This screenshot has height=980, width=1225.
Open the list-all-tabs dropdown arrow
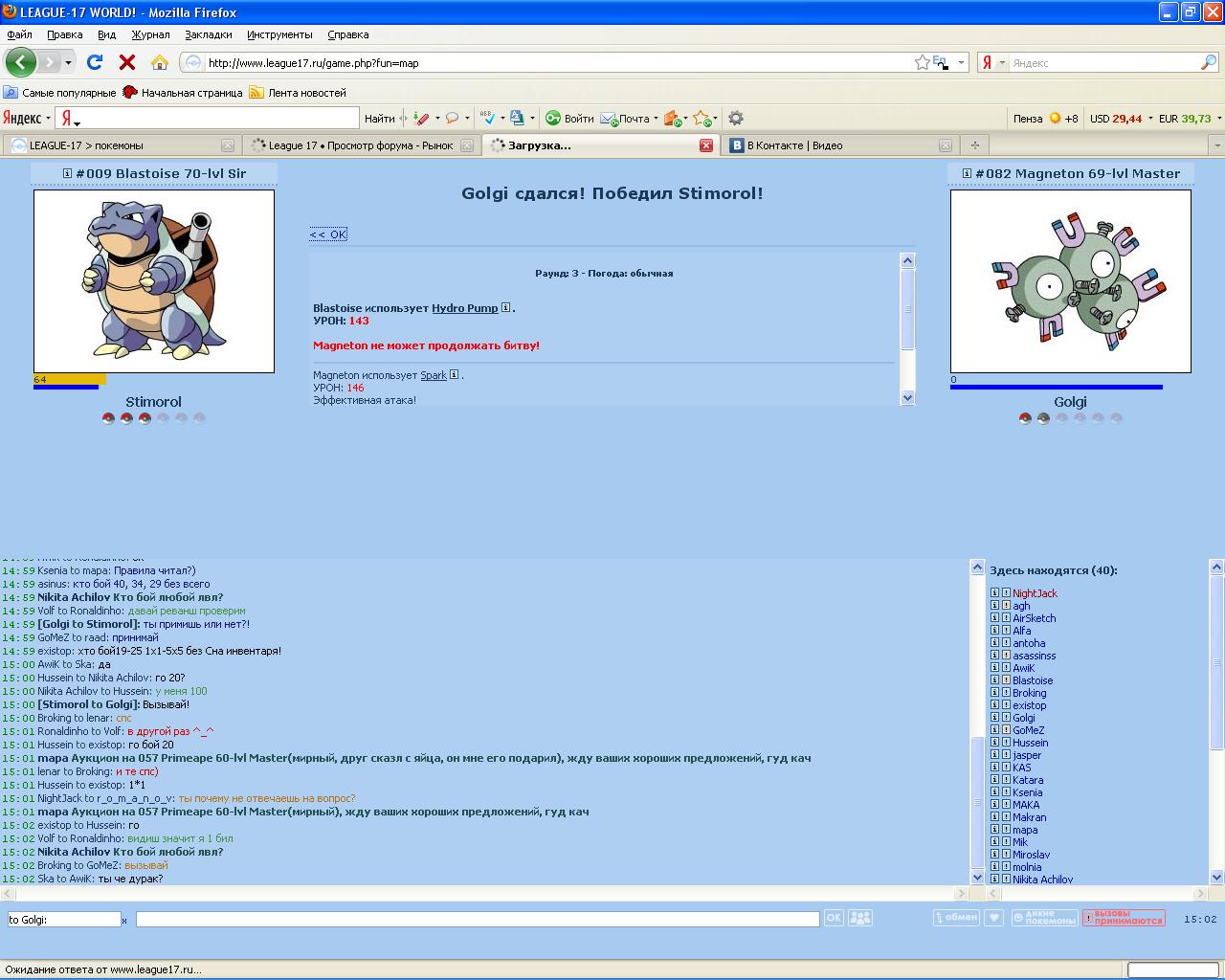click(1216, 145)
